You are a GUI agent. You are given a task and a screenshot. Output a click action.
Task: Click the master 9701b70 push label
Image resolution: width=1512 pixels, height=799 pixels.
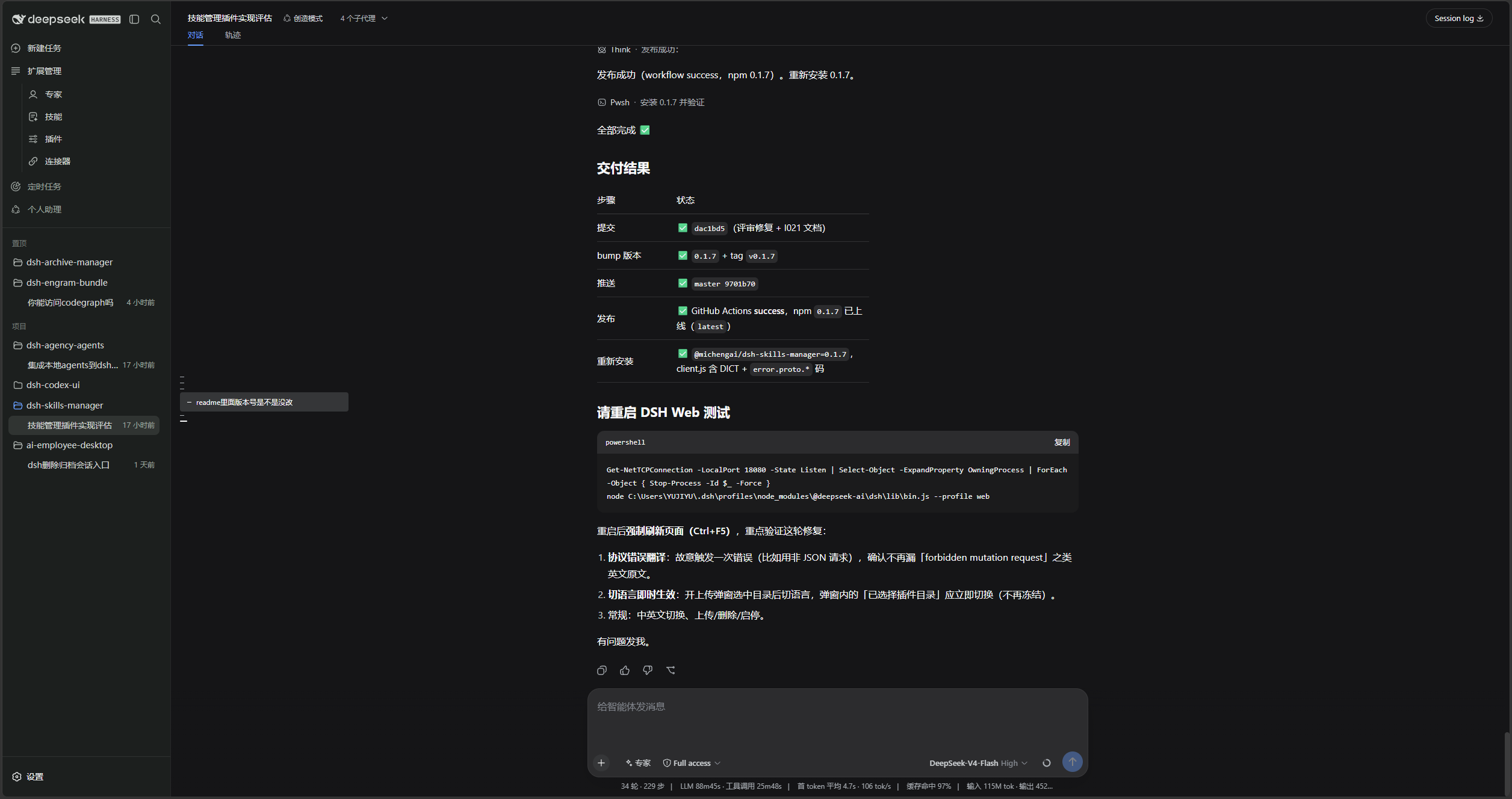coord(724,284)
